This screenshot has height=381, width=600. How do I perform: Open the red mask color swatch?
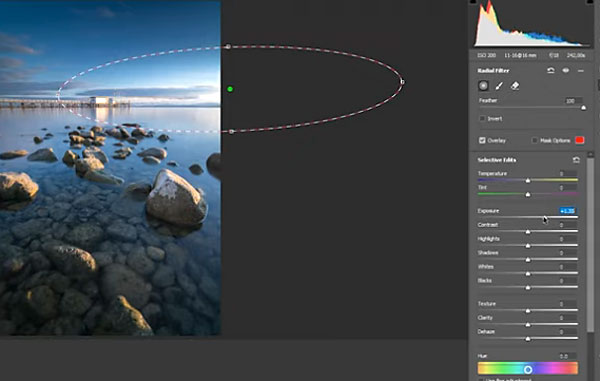click(x=579, y=140)
